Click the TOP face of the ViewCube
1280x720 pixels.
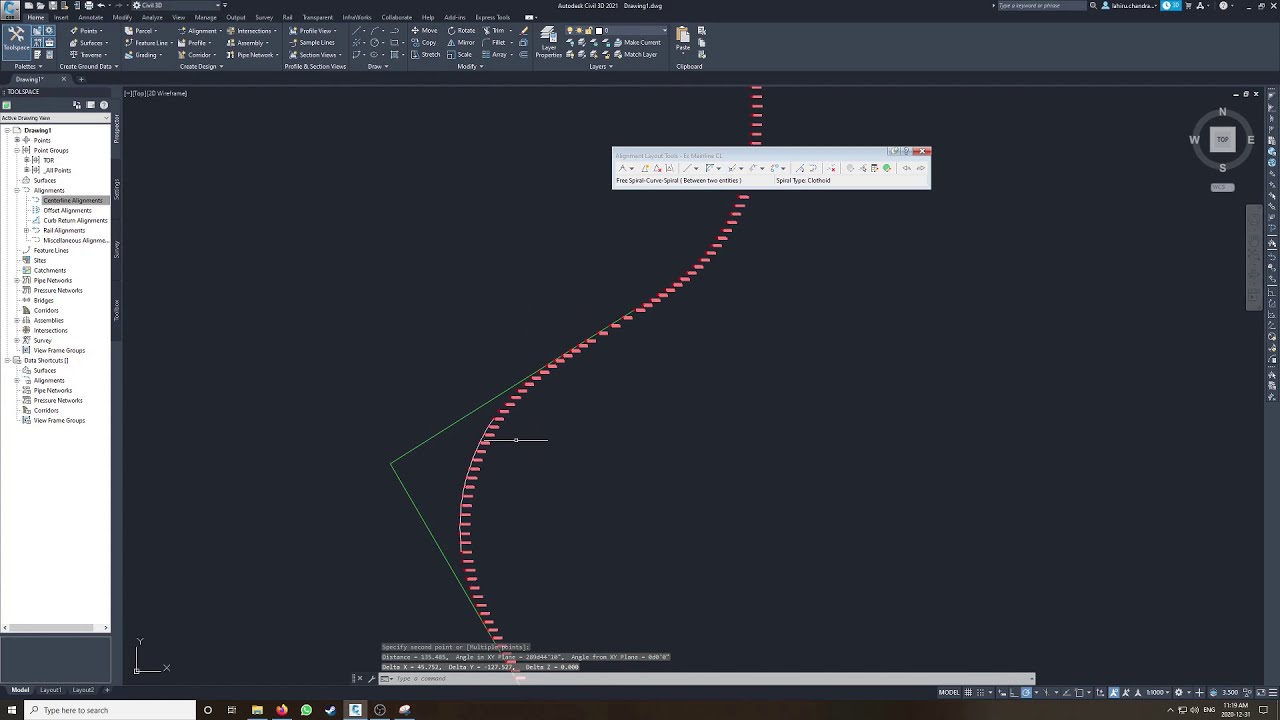[x=1222, y=140]
